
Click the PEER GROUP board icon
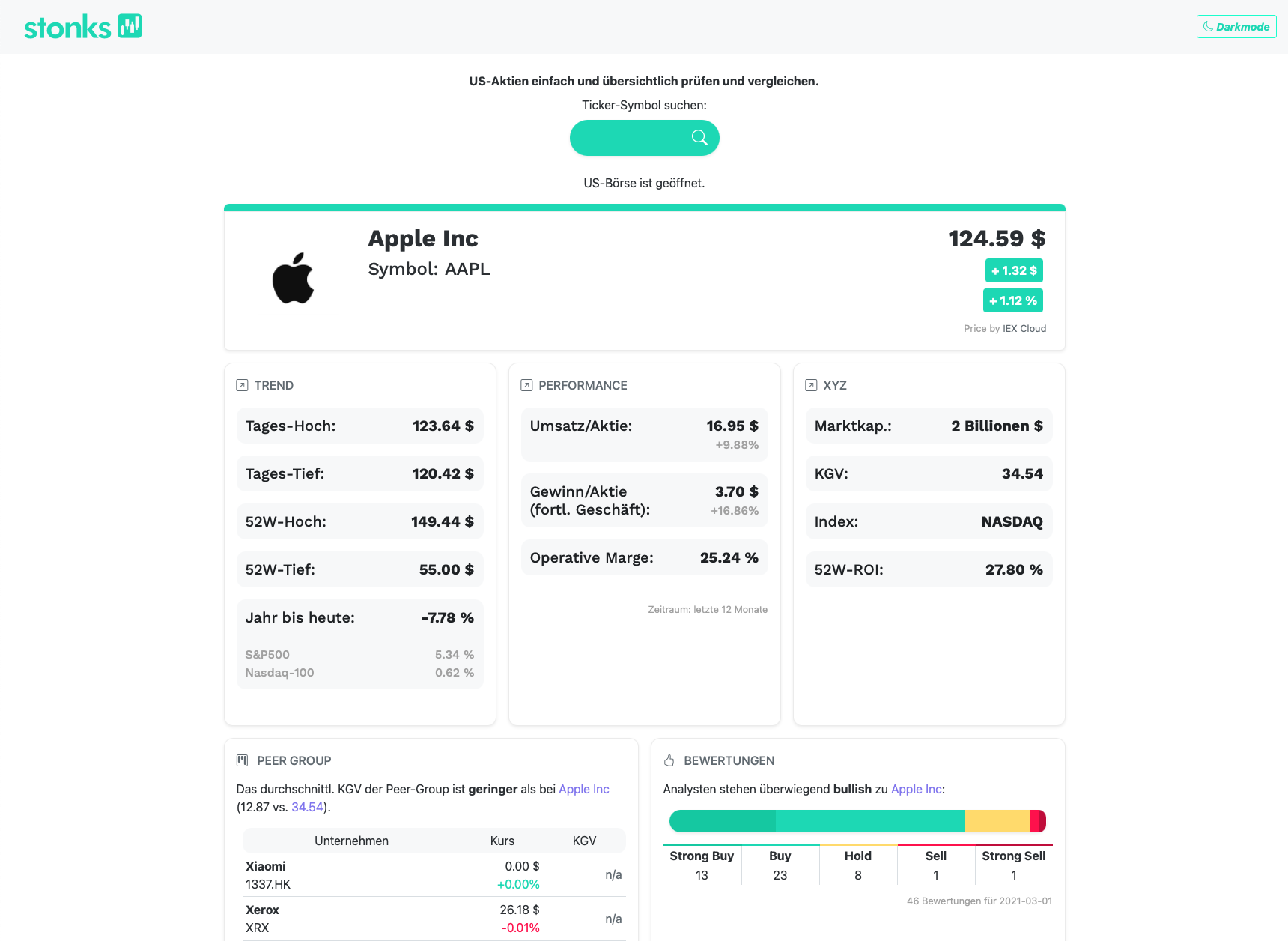pyautogui.click(x=242, y=760)
